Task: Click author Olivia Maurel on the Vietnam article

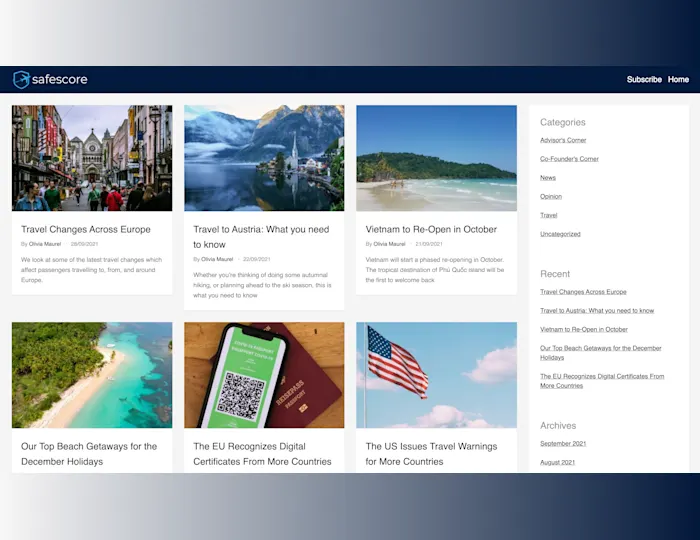Action: [389, 244]
